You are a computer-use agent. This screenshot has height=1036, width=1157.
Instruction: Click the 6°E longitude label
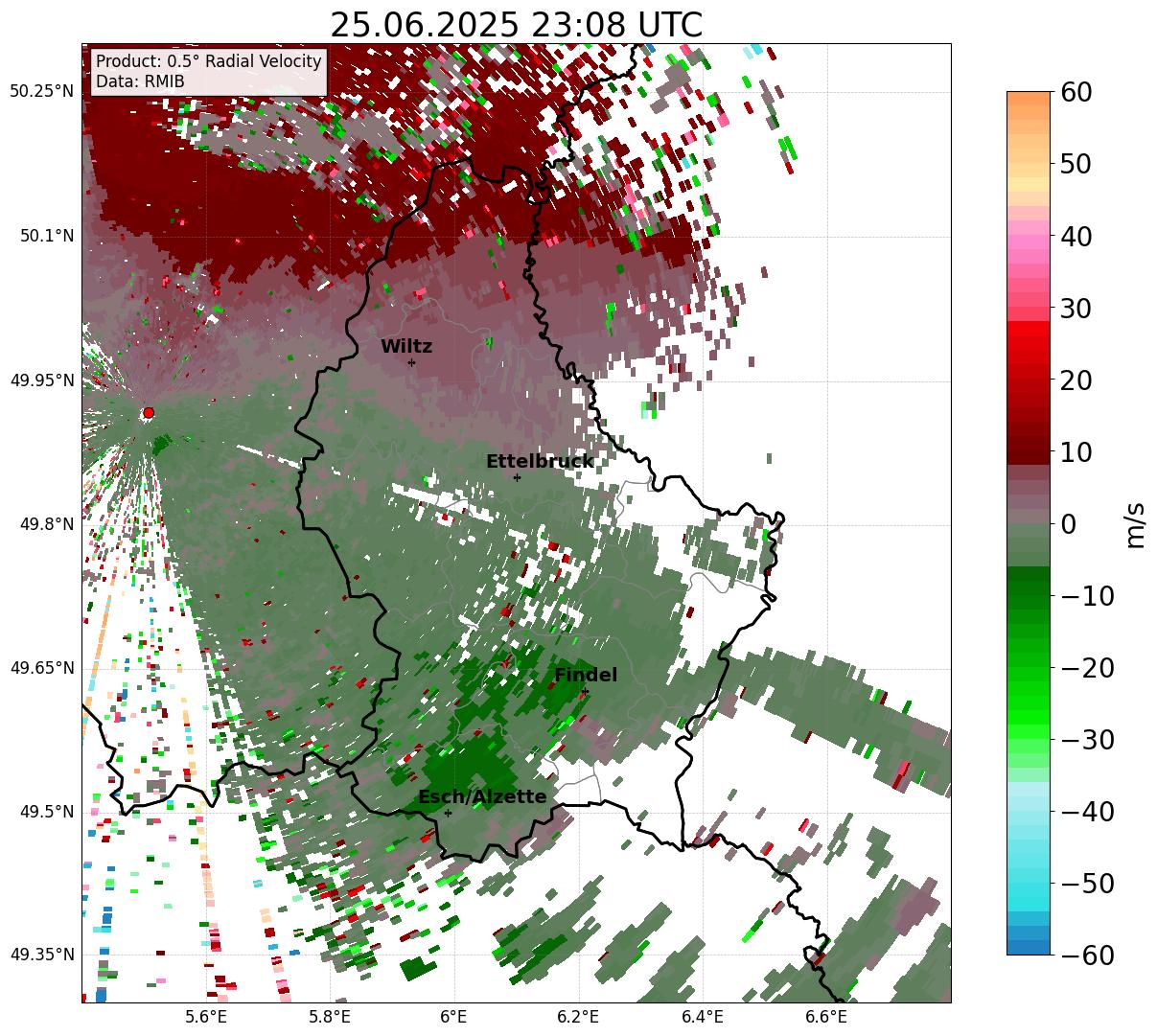tap(454, 1016)
